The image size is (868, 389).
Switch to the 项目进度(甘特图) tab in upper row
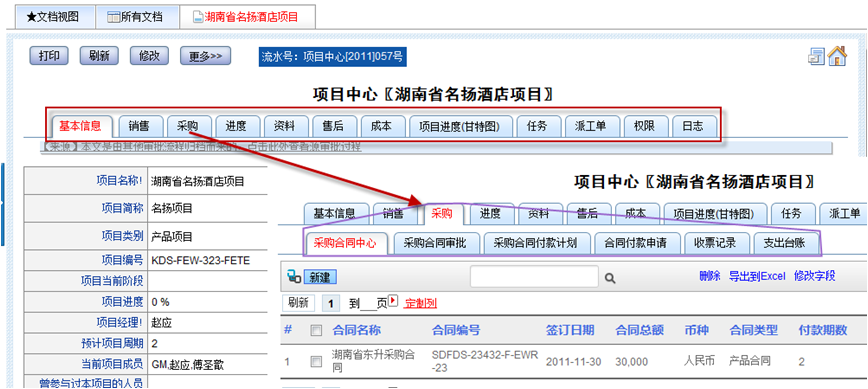tap(459, 126)
